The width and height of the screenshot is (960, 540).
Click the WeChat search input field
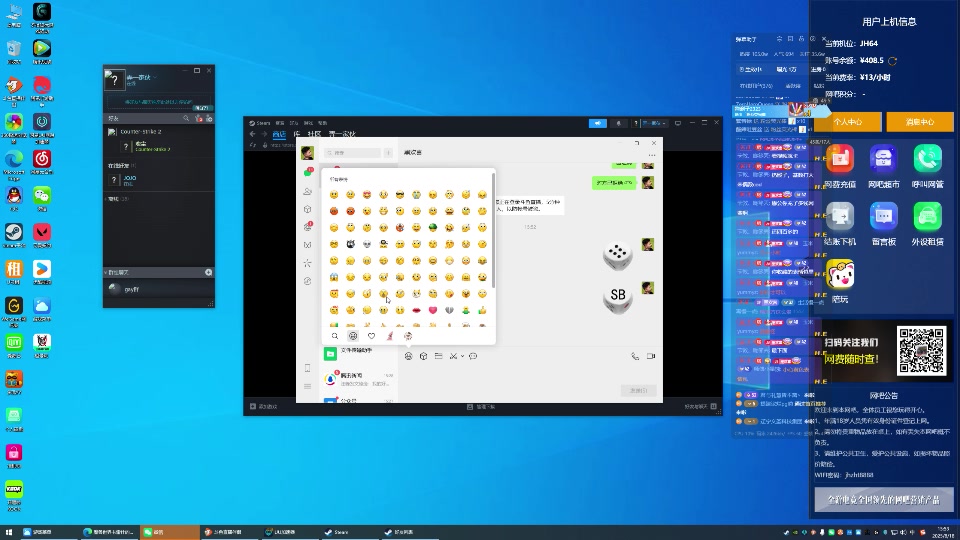[353, 152]
